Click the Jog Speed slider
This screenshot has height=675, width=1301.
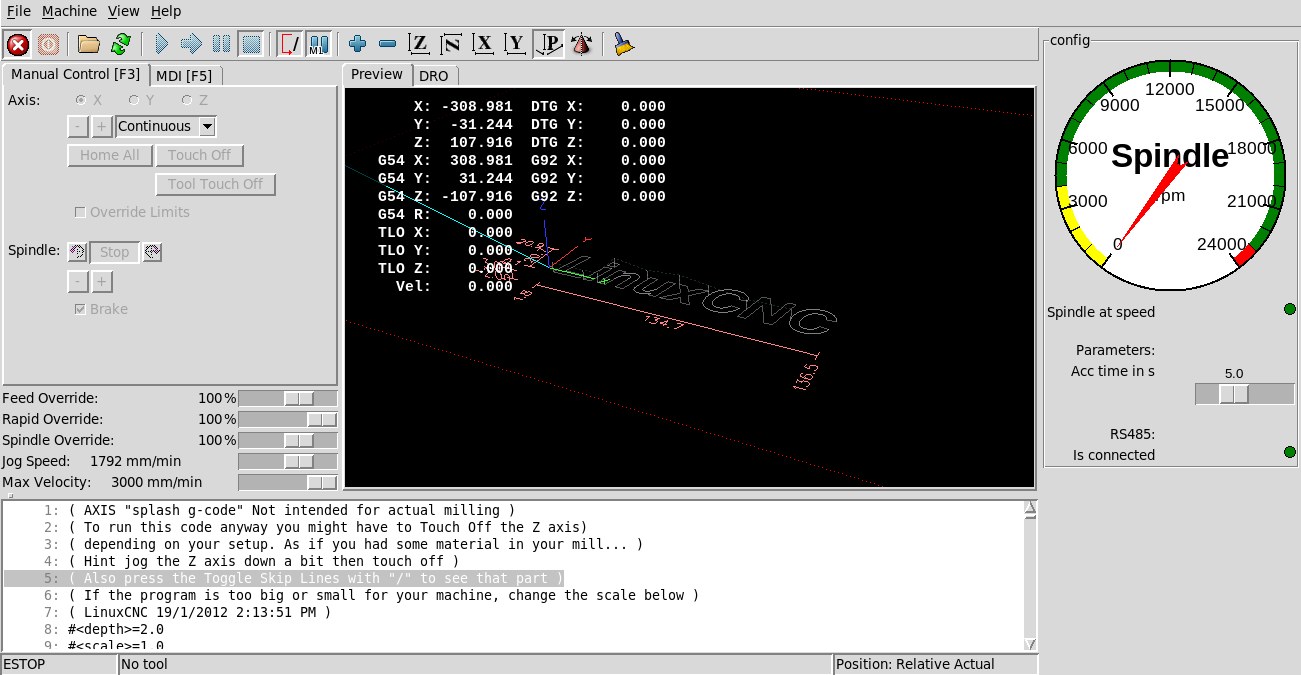(x=288, y=461)
